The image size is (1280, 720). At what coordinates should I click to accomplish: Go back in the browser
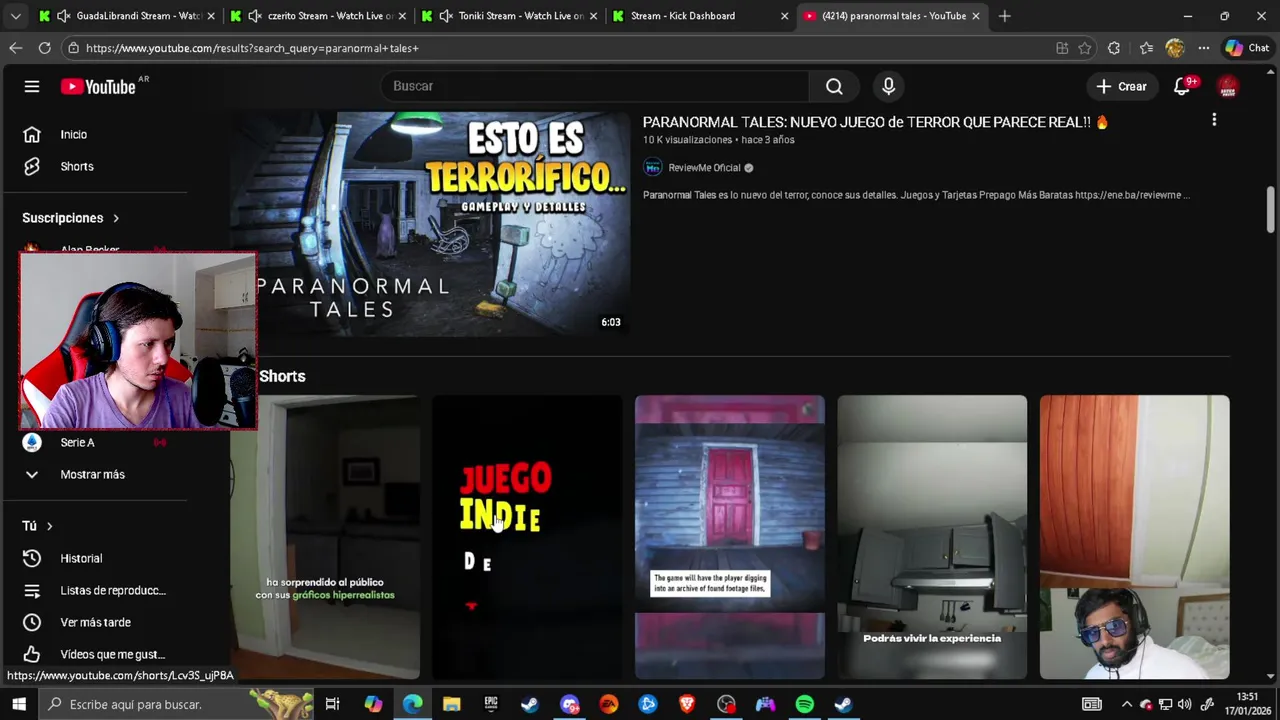15,48
